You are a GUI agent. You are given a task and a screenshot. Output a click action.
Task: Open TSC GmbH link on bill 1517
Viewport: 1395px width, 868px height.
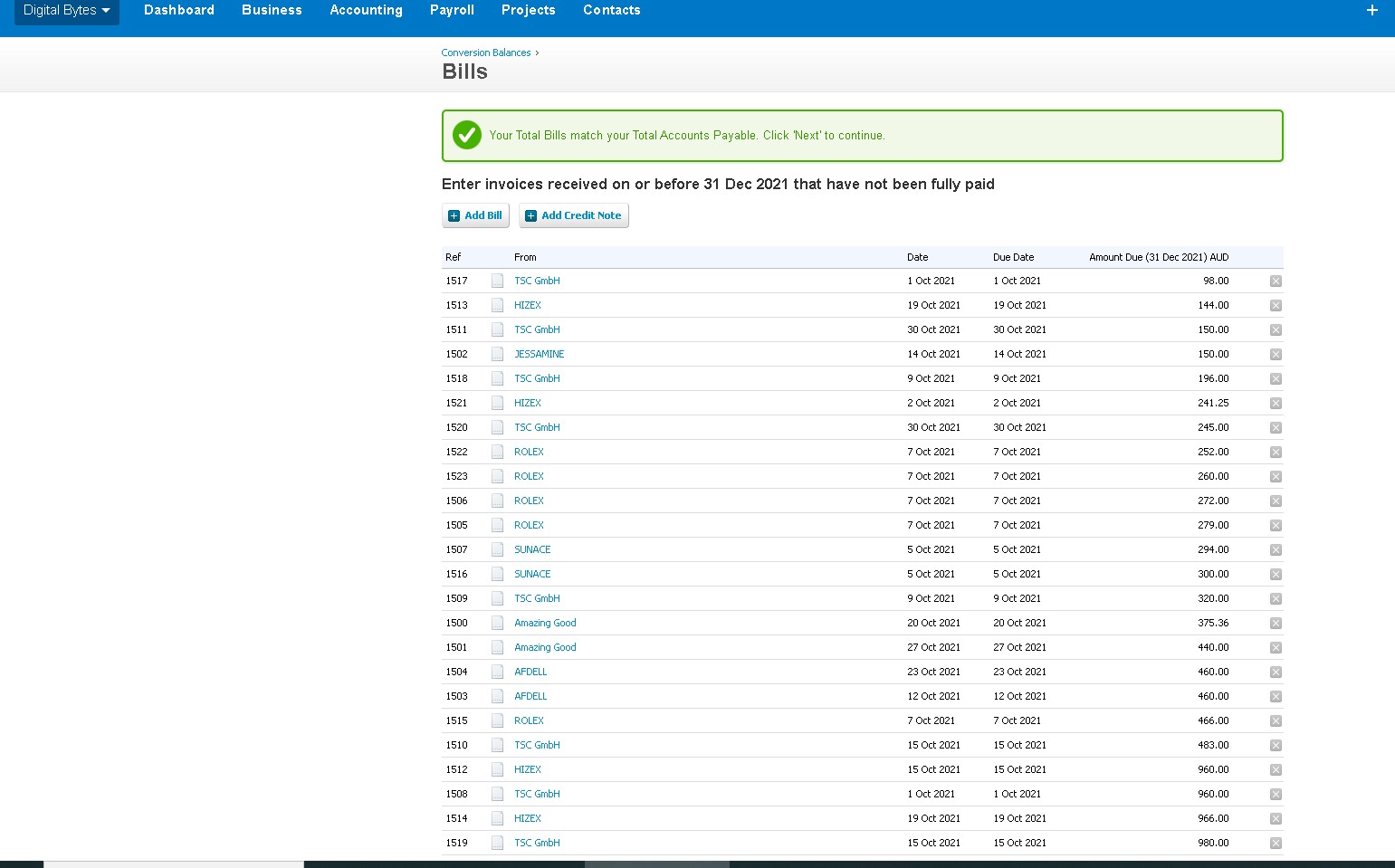tap(537, 281)
